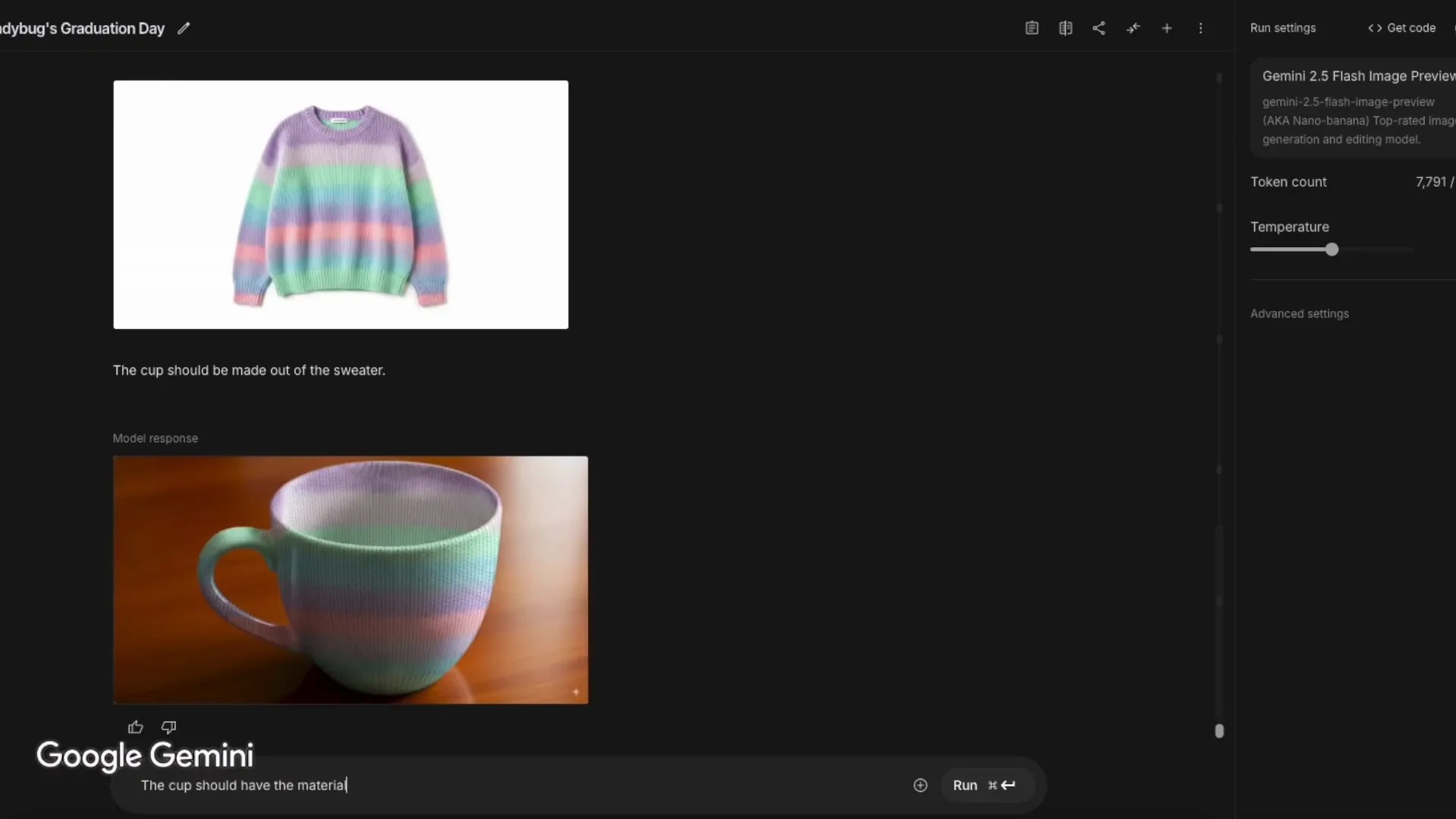Expand Advanced settings

1299,313
